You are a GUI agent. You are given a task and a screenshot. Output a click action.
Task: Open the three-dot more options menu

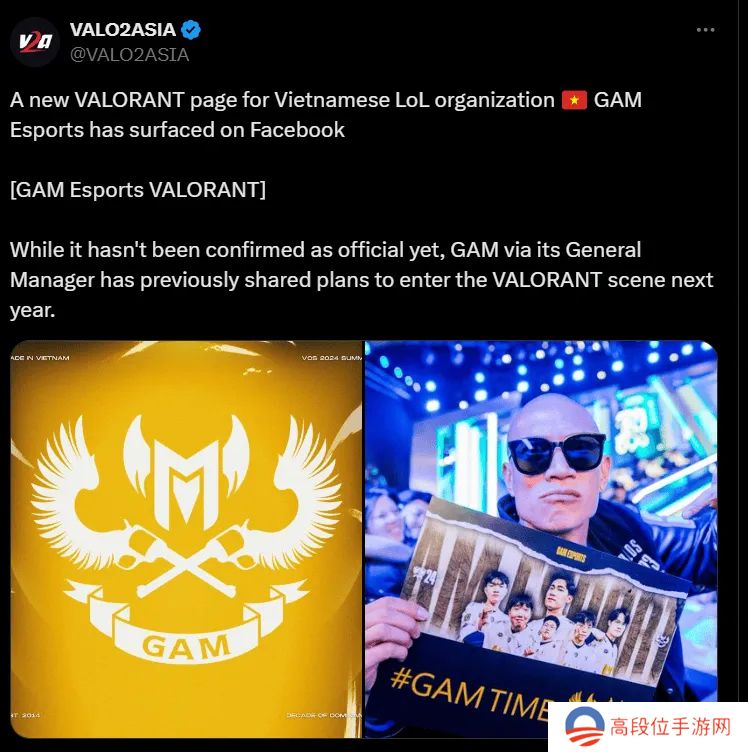(705, 30)
